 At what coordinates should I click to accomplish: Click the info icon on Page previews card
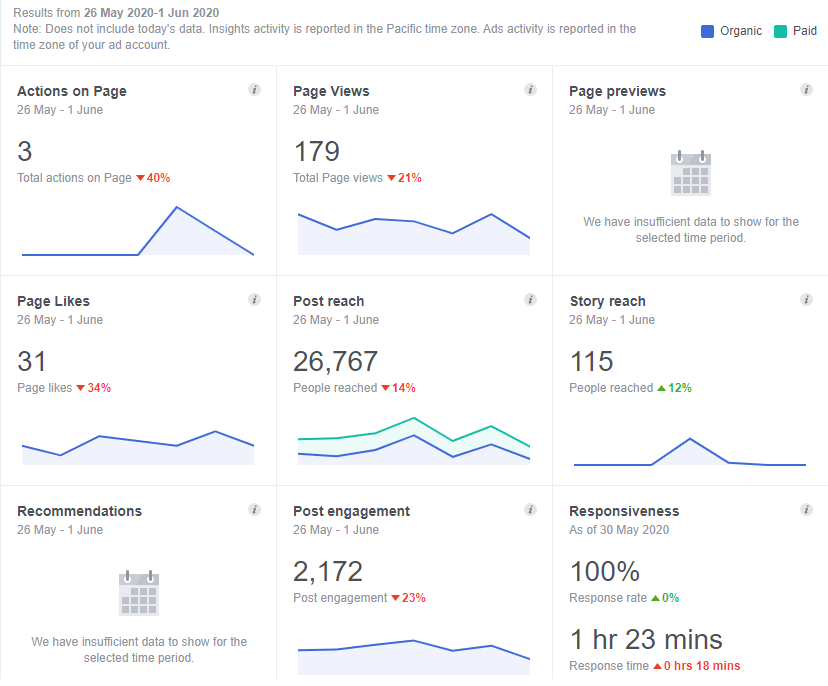click(x=806, y=89)
